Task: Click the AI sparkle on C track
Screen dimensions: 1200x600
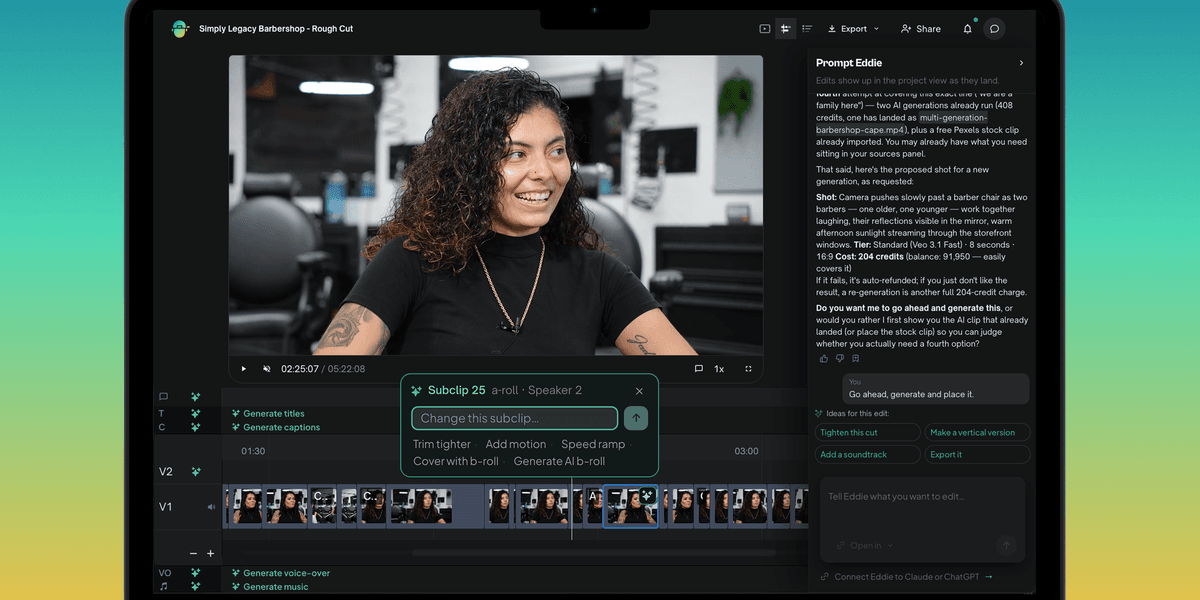Action: (x=196, y=427)
